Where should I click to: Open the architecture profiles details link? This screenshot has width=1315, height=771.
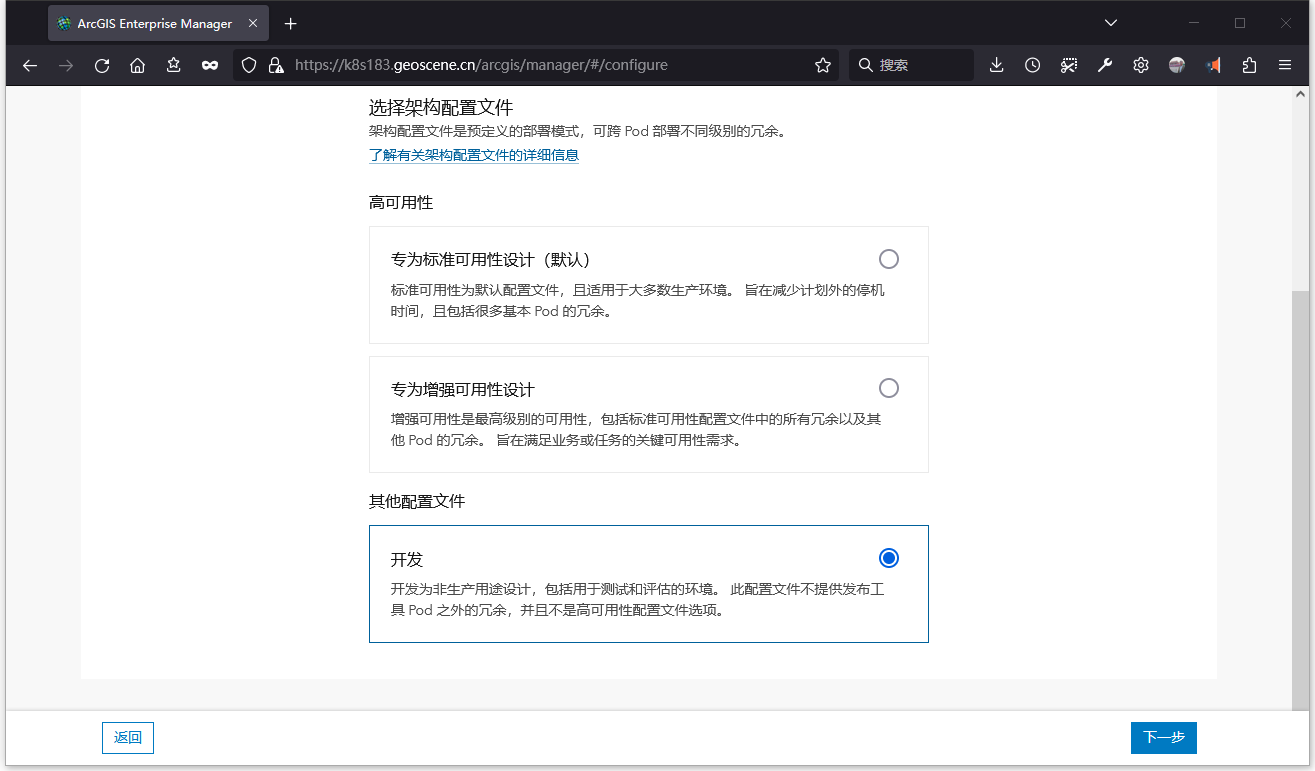(x=474, y=155)
